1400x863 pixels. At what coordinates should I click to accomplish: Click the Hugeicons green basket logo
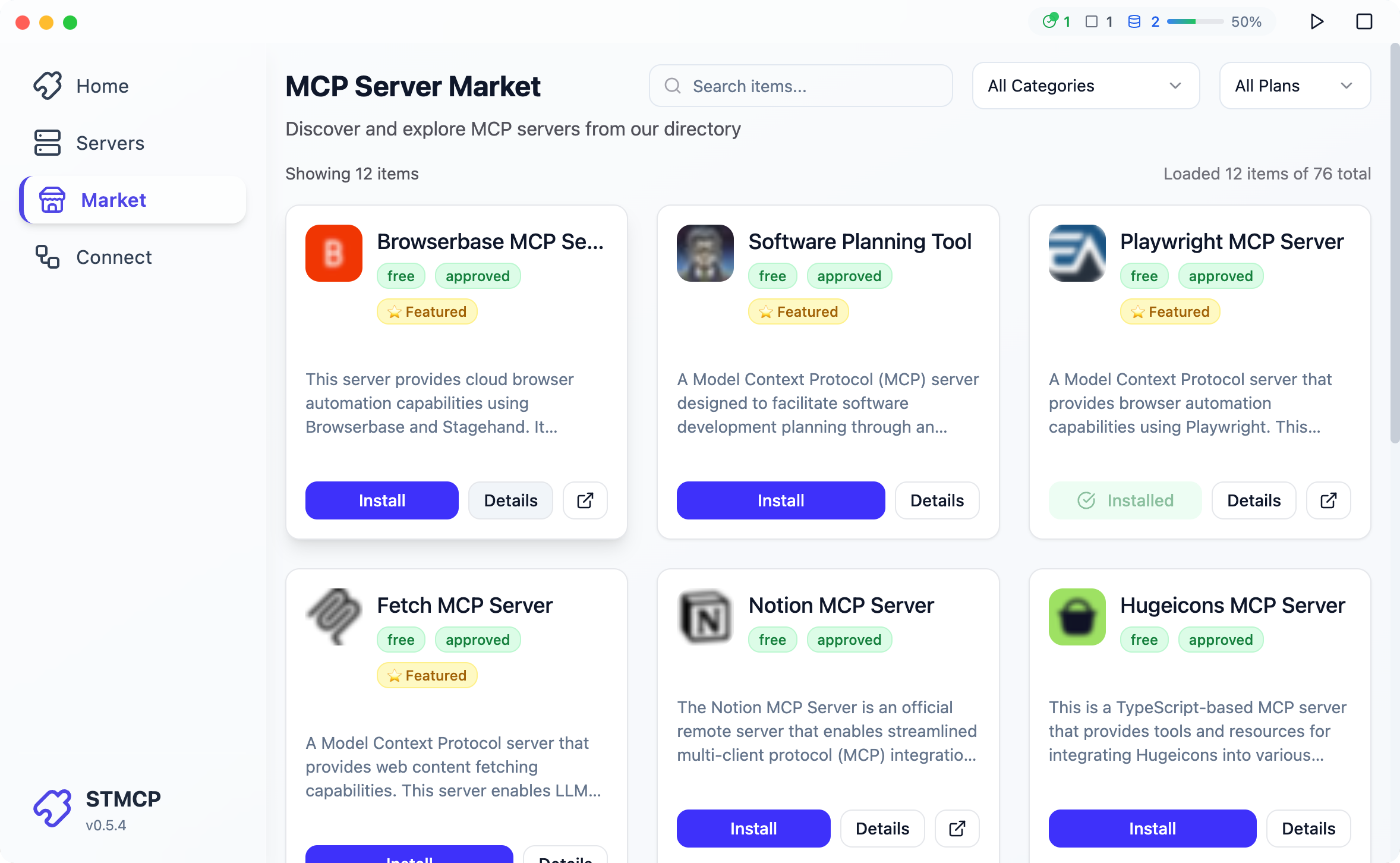coord(1077,617)
